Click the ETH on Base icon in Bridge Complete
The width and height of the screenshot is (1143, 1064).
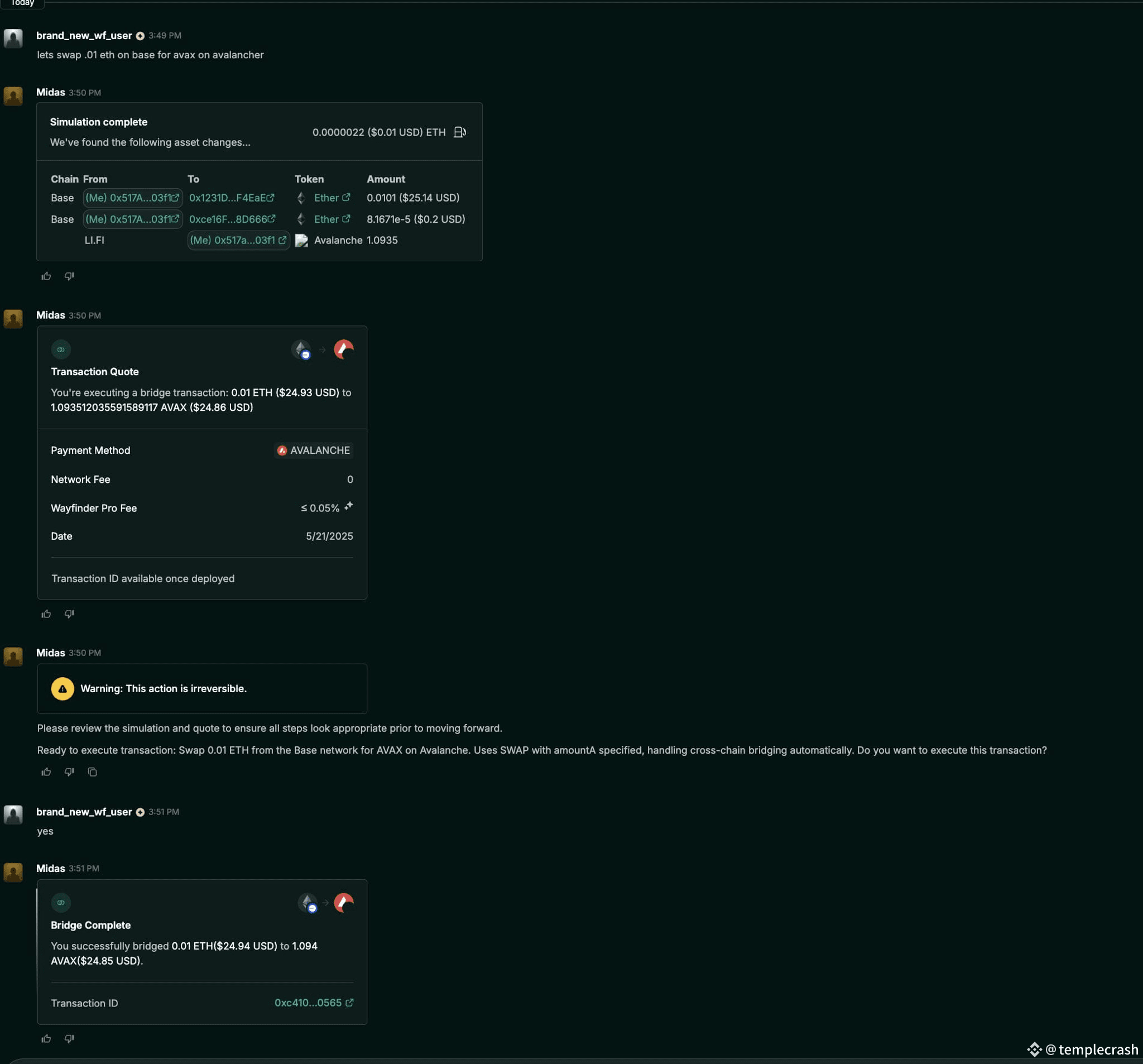pos(308,902)
